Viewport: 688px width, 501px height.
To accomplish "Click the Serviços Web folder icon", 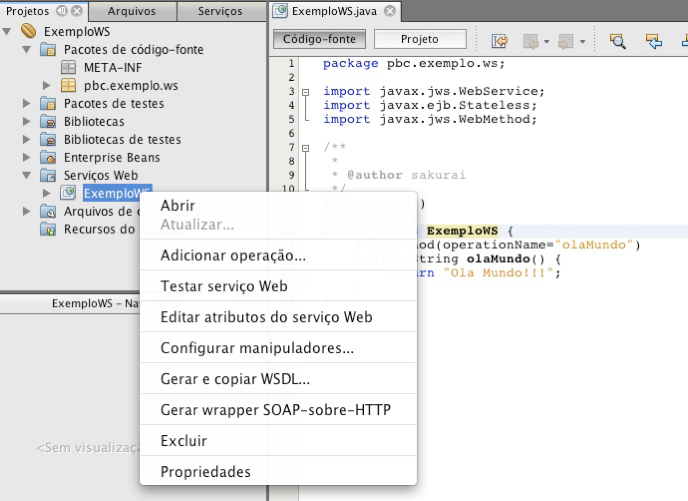I will [x=48, y=175].
